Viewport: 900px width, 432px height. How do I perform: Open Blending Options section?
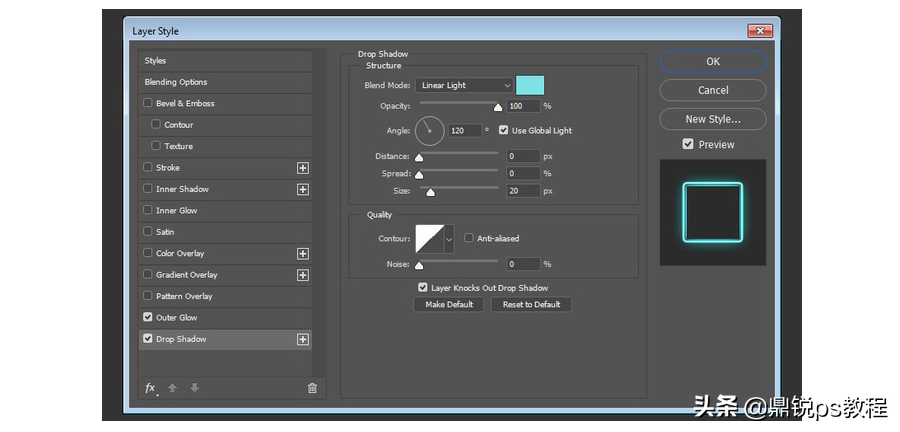225,82
